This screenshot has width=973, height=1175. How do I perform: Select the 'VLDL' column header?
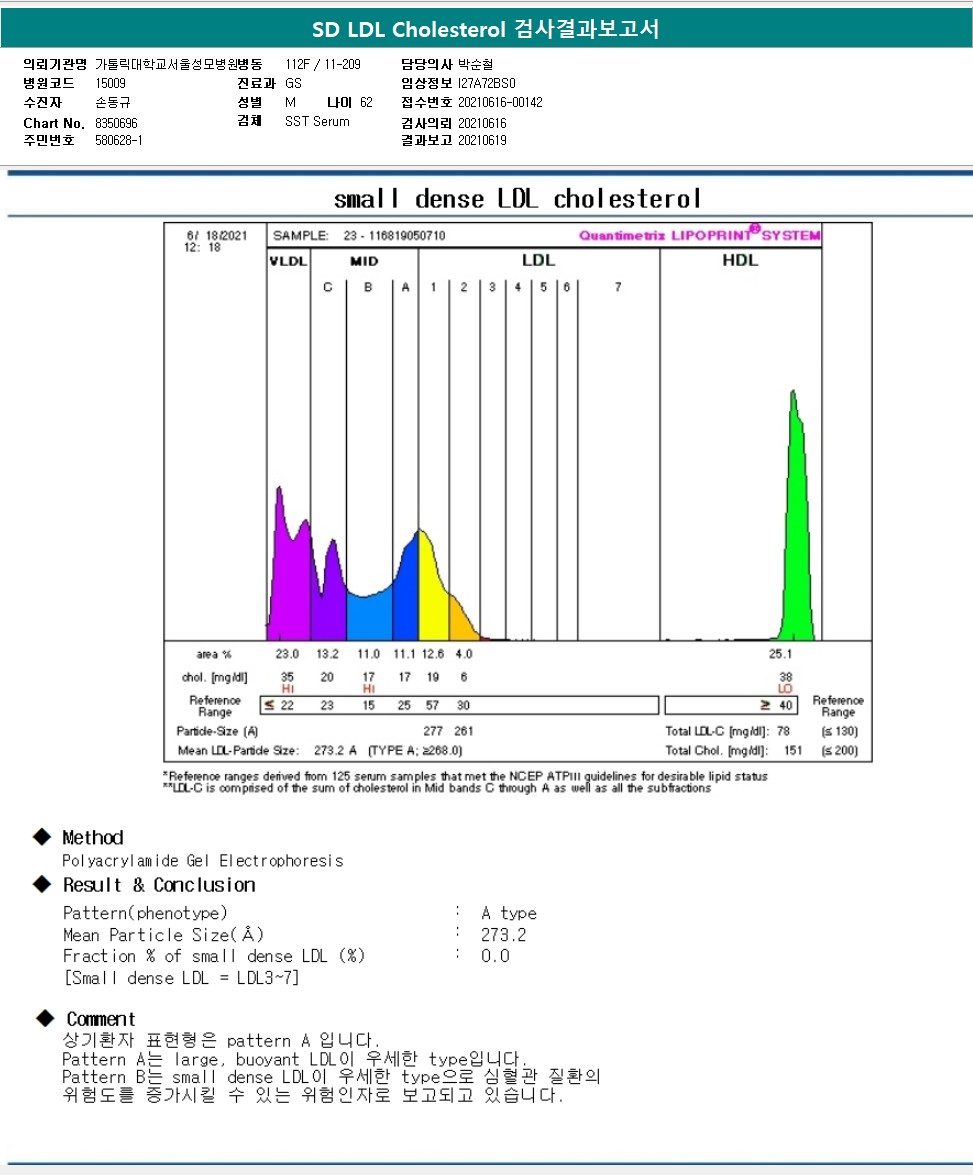[288, 261]
